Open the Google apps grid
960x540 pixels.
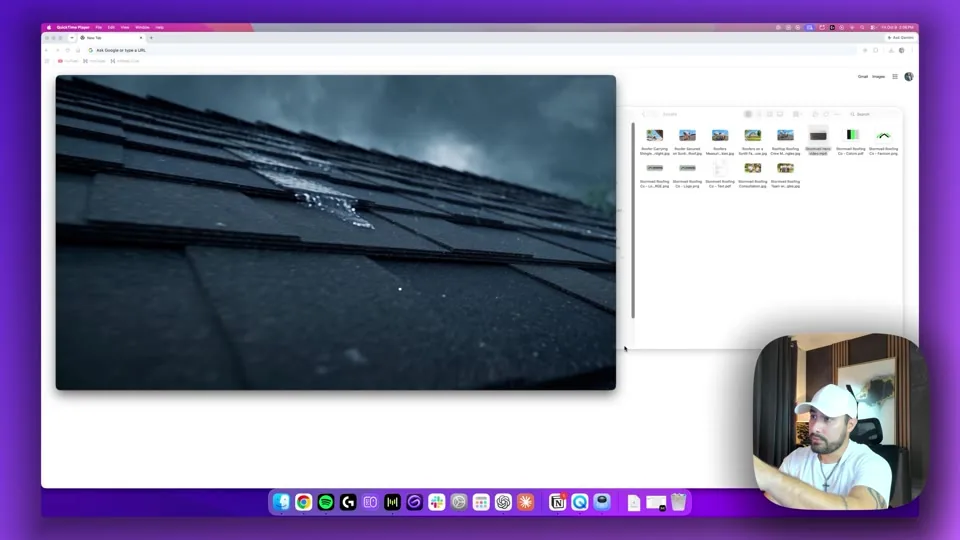click(x=895, y=77)
